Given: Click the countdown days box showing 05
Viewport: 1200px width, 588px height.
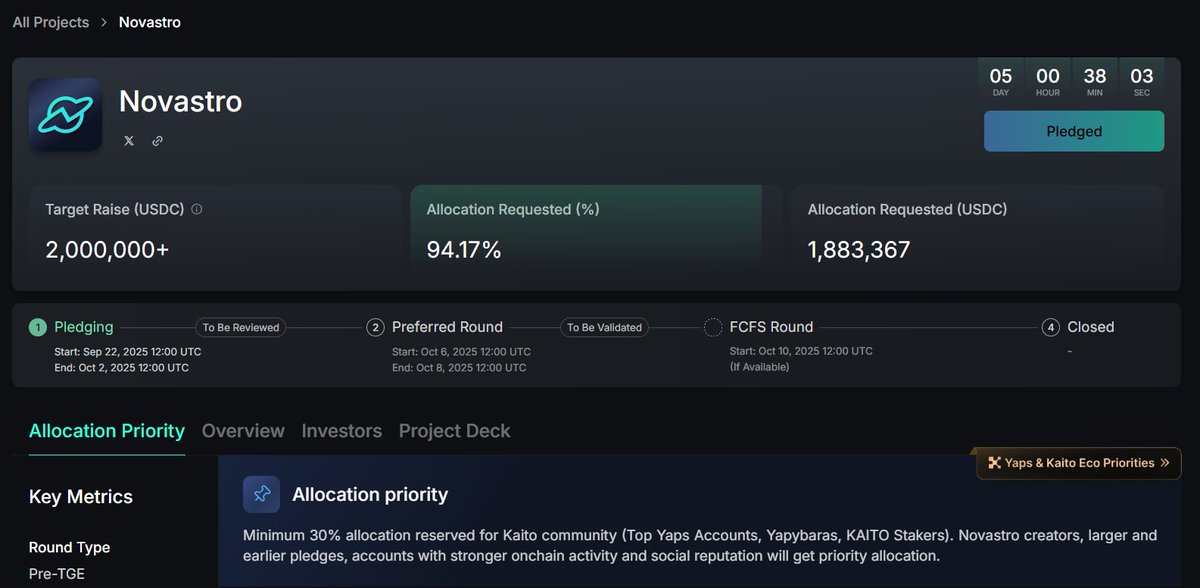Looking at the screenshot, I should 1001,80.
